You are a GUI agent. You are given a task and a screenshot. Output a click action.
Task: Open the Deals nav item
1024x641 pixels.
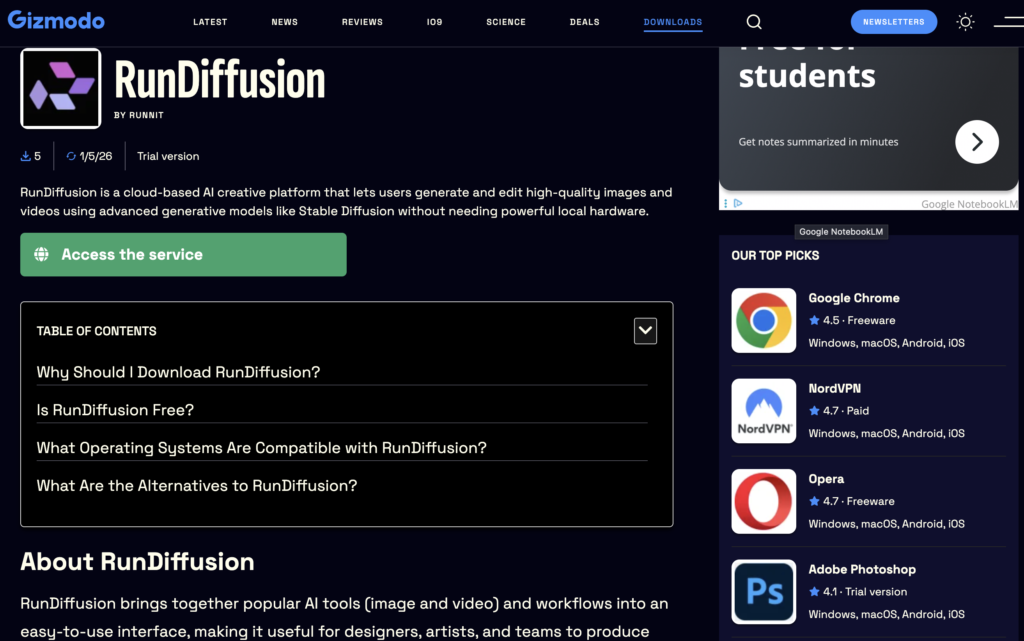point(584,22)
